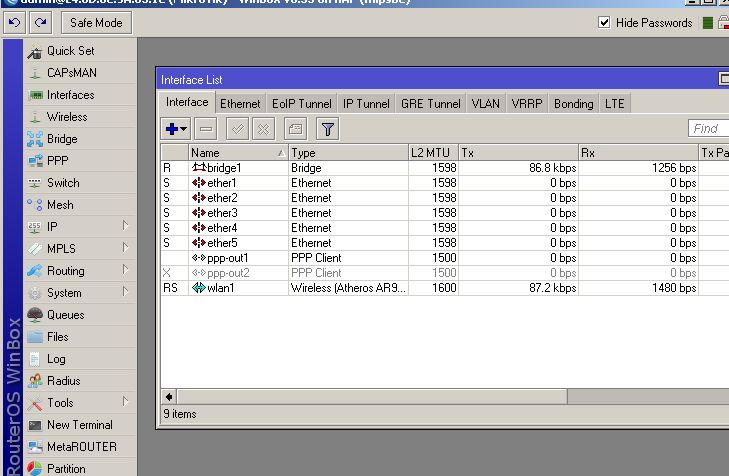This screenshot has width=729, height=476.
Task: Switch to the GRE Tunnel tab
Action: tap(431, 104)
